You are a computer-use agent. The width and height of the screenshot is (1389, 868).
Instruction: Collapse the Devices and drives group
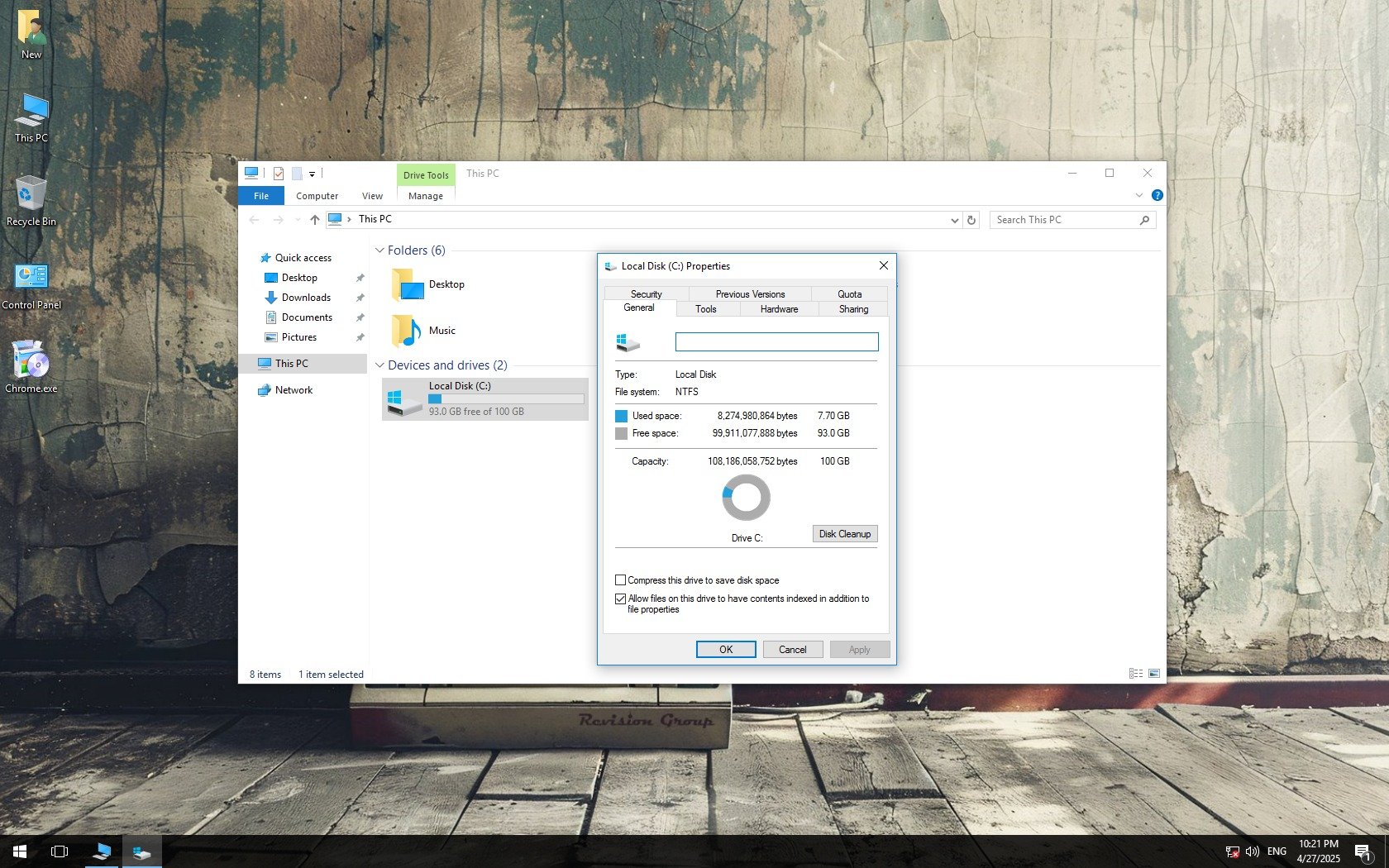coord(379,365)
